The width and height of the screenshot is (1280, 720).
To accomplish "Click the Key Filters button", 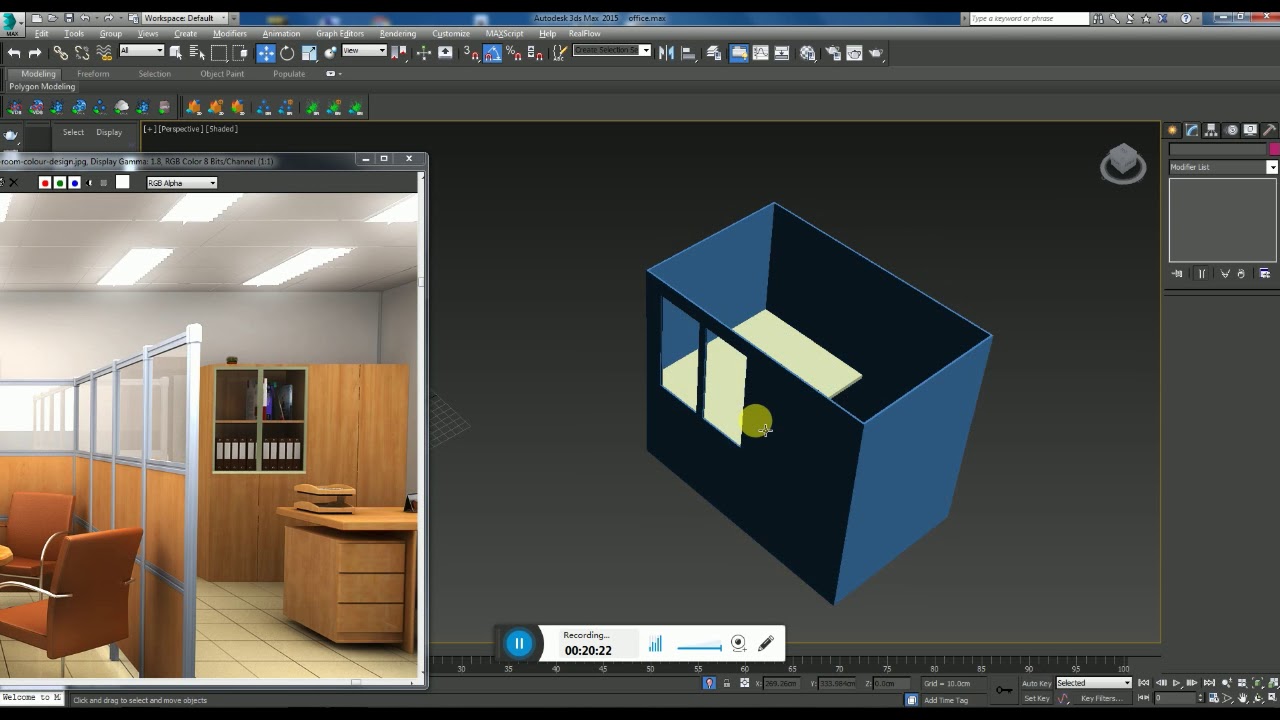I will pyautogui.click(x=1100, y=699).
